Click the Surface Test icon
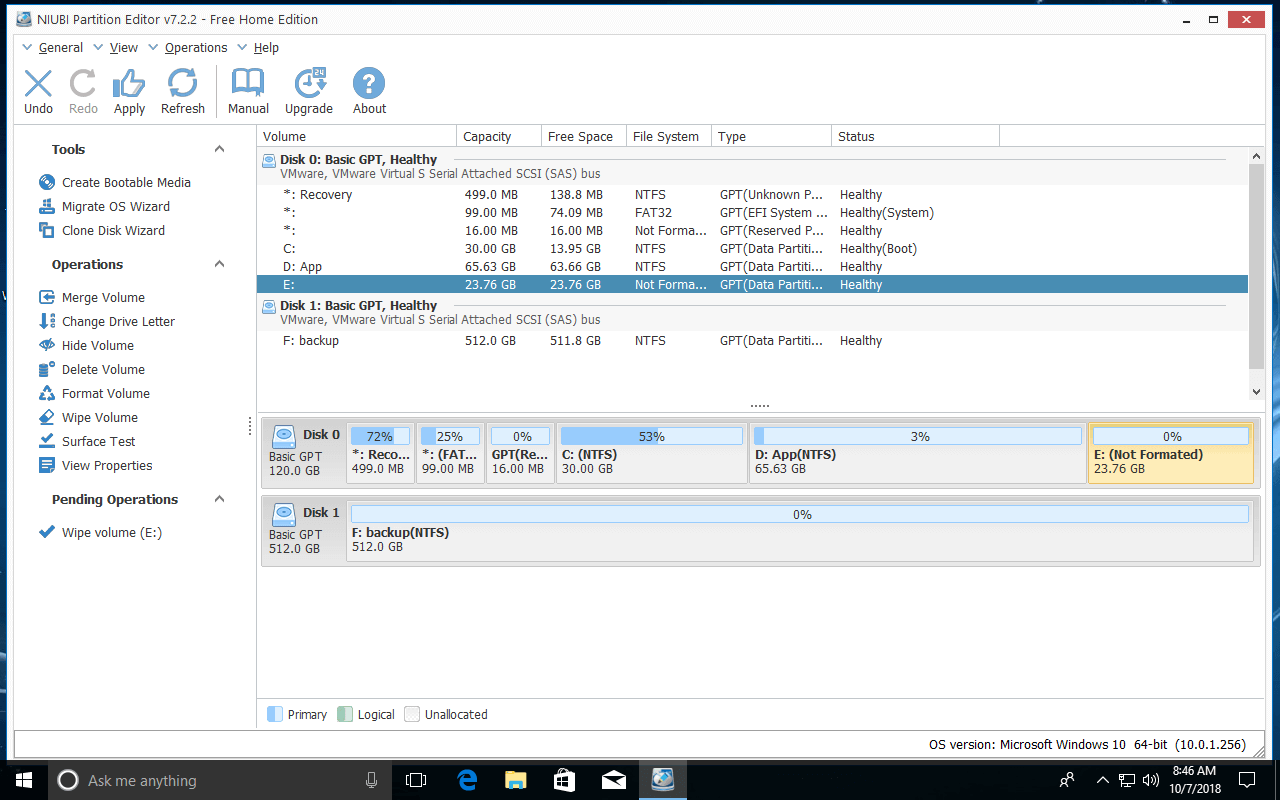Viewport: 1280px width, 800px height. pyautogui.click(x=46, y=441)
